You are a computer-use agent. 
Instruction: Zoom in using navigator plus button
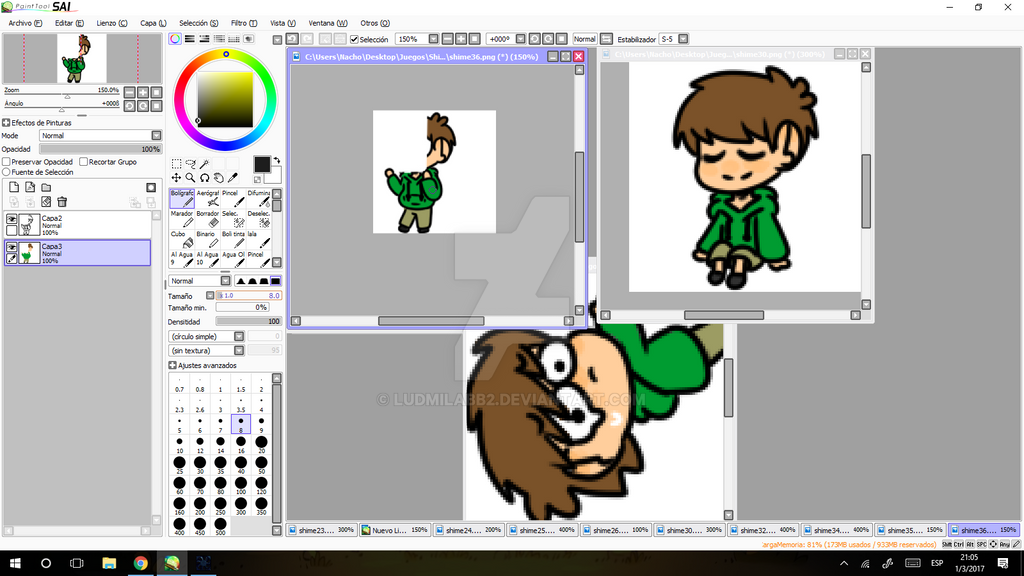(143, 92)
